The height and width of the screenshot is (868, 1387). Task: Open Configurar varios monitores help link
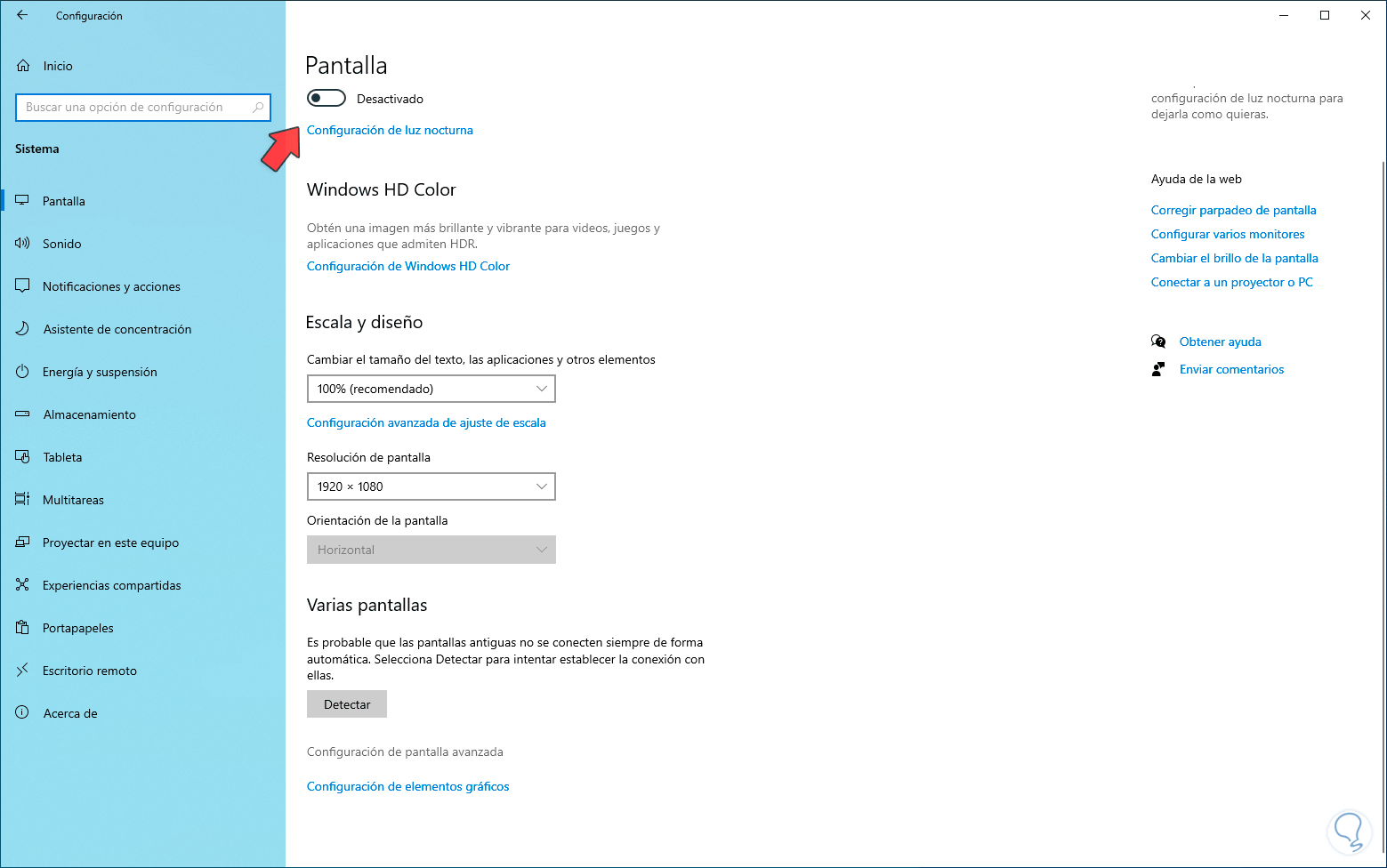[1228, 234]
